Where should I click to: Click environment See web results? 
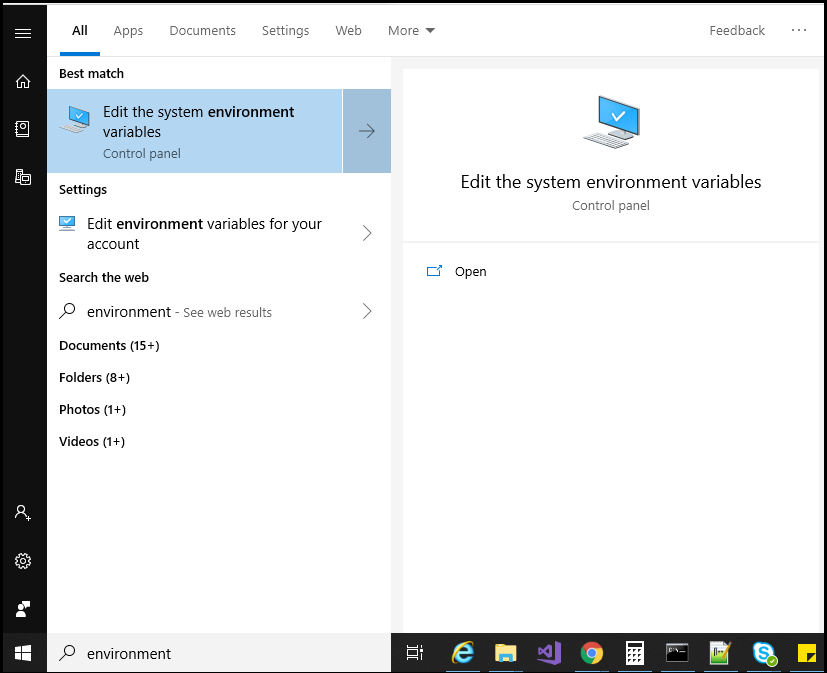(x=179, y=312)
